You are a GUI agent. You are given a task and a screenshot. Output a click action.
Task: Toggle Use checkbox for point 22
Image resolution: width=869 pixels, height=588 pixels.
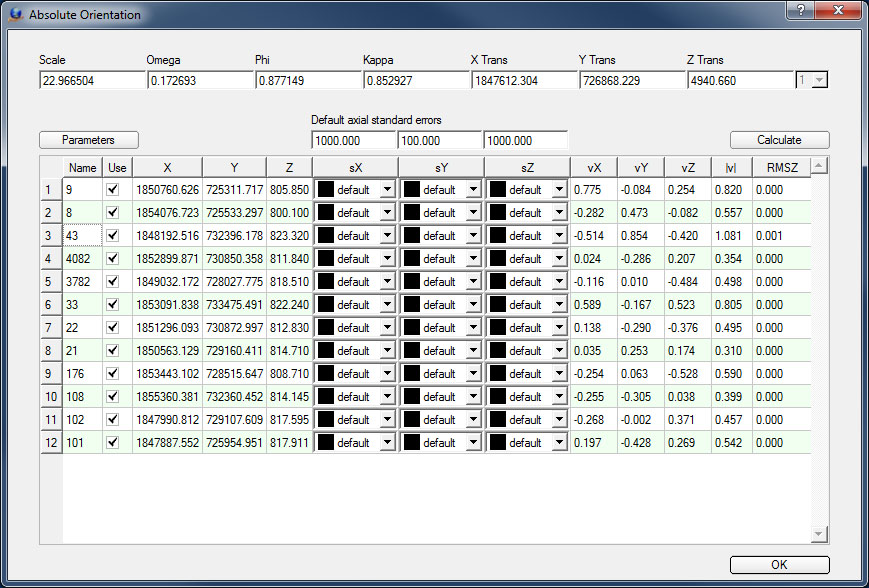click(x=113, y=328)
